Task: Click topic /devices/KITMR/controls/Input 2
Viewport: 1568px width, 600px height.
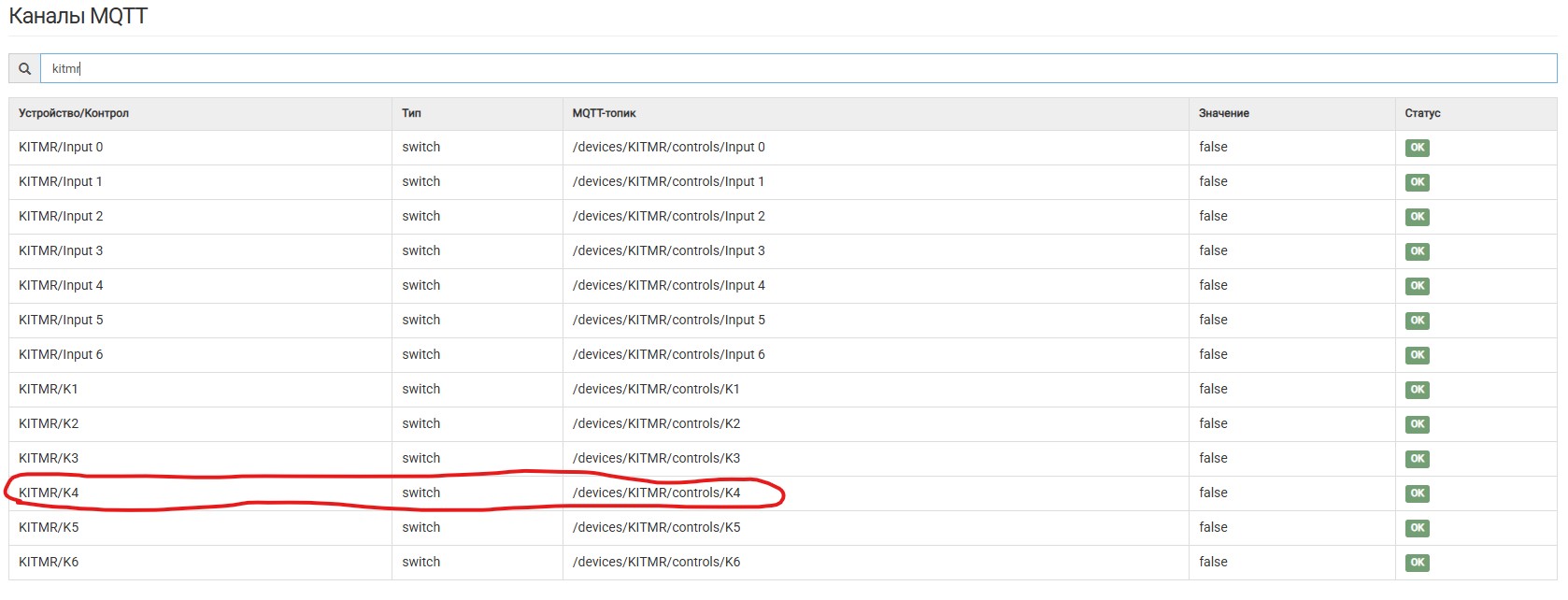Action: (669, 216)
